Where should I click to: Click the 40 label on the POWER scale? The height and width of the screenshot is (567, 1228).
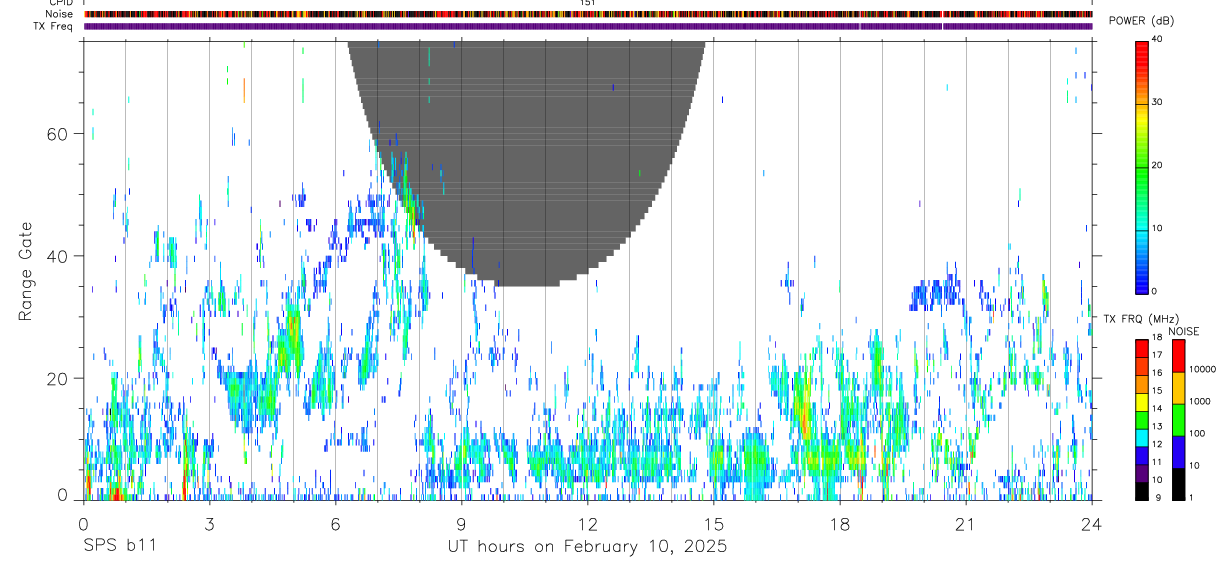(x=1159, y=40)
